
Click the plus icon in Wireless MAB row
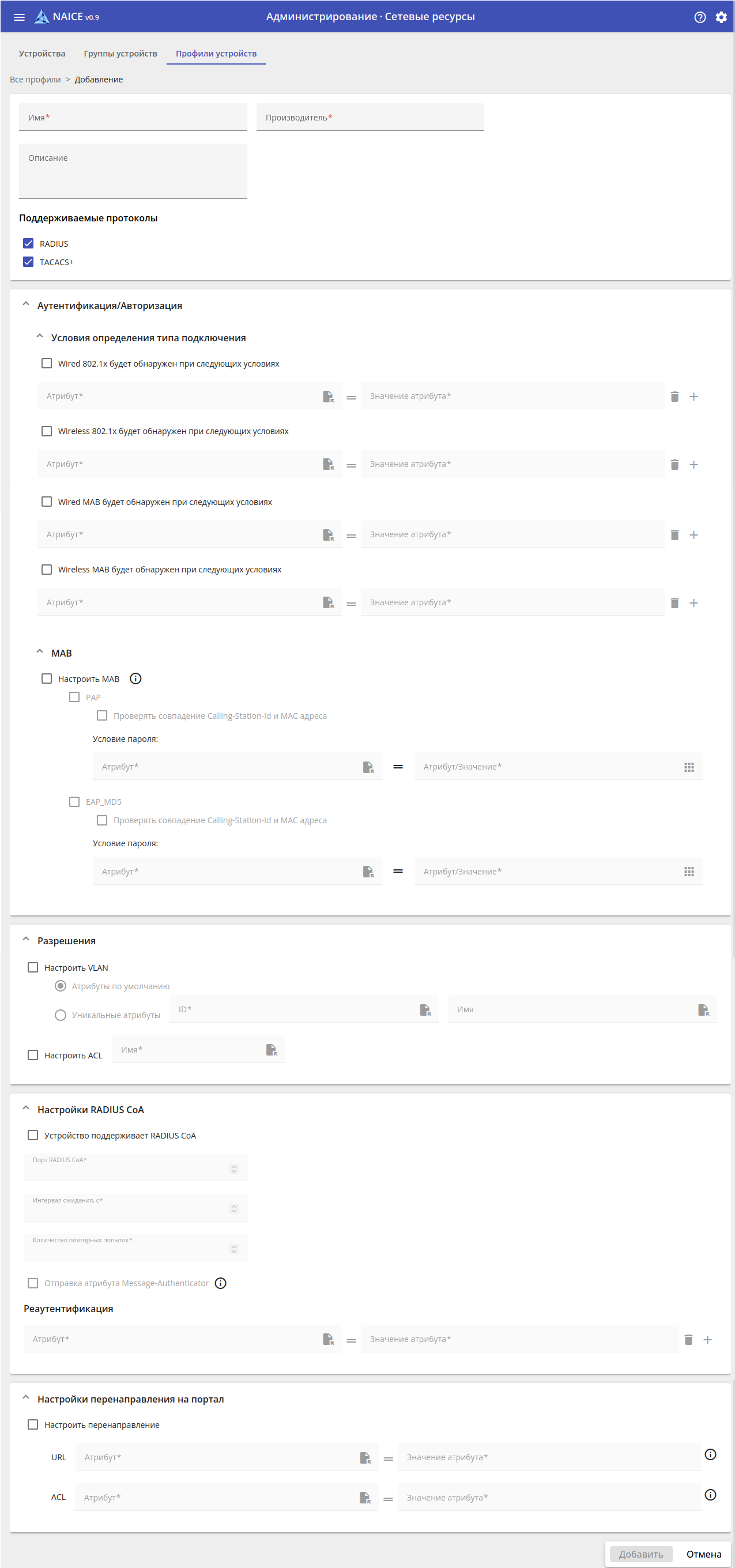point(693,603)
